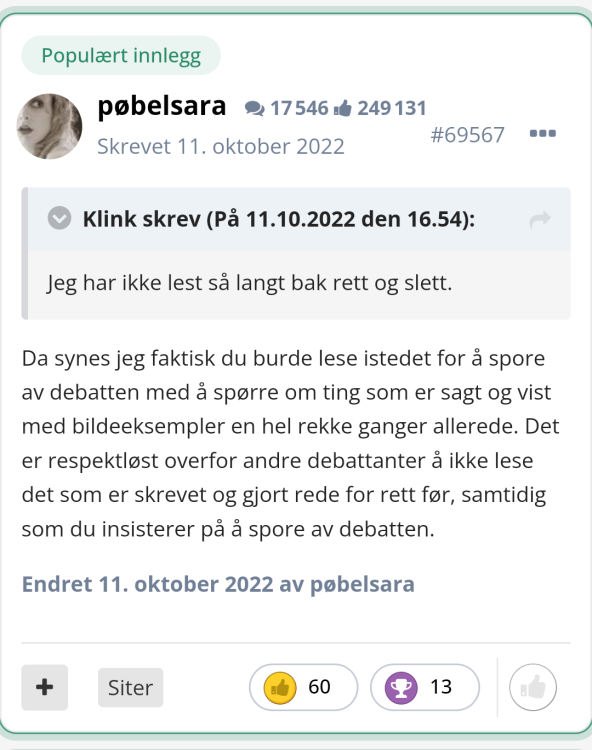The height and width of the screenshot is (750, 592).
Task: Click the plus multi-quote button
Action: pos(44,687)
